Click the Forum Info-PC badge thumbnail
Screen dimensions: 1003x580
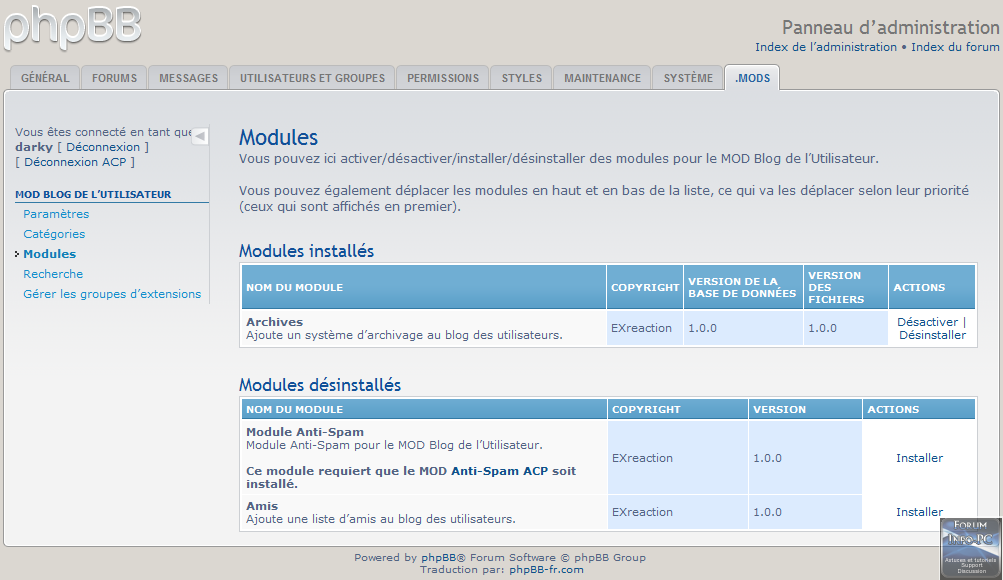[x=970, y=547]
